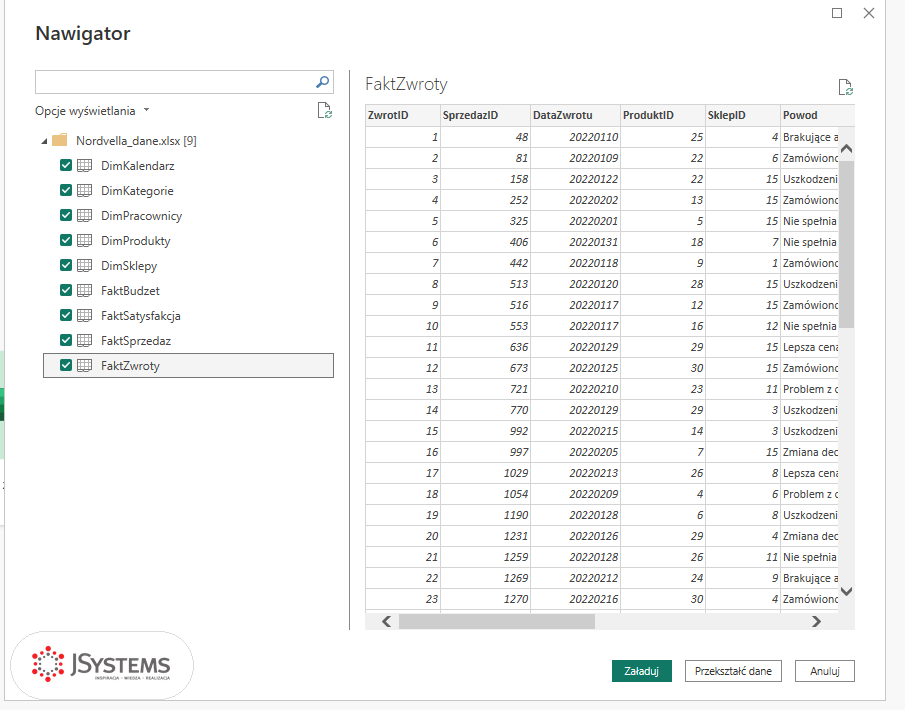Click the SprzedazID cell 1270
Screen dimensions: 905x710
point(485,599)
